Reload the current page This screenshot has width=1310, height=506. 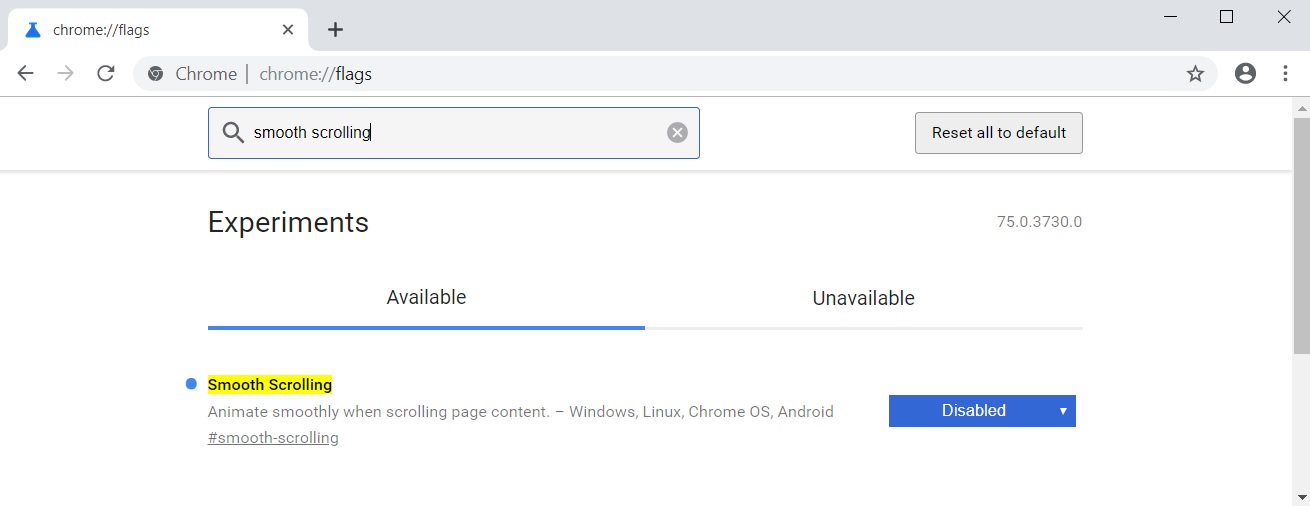coord(106,74)
